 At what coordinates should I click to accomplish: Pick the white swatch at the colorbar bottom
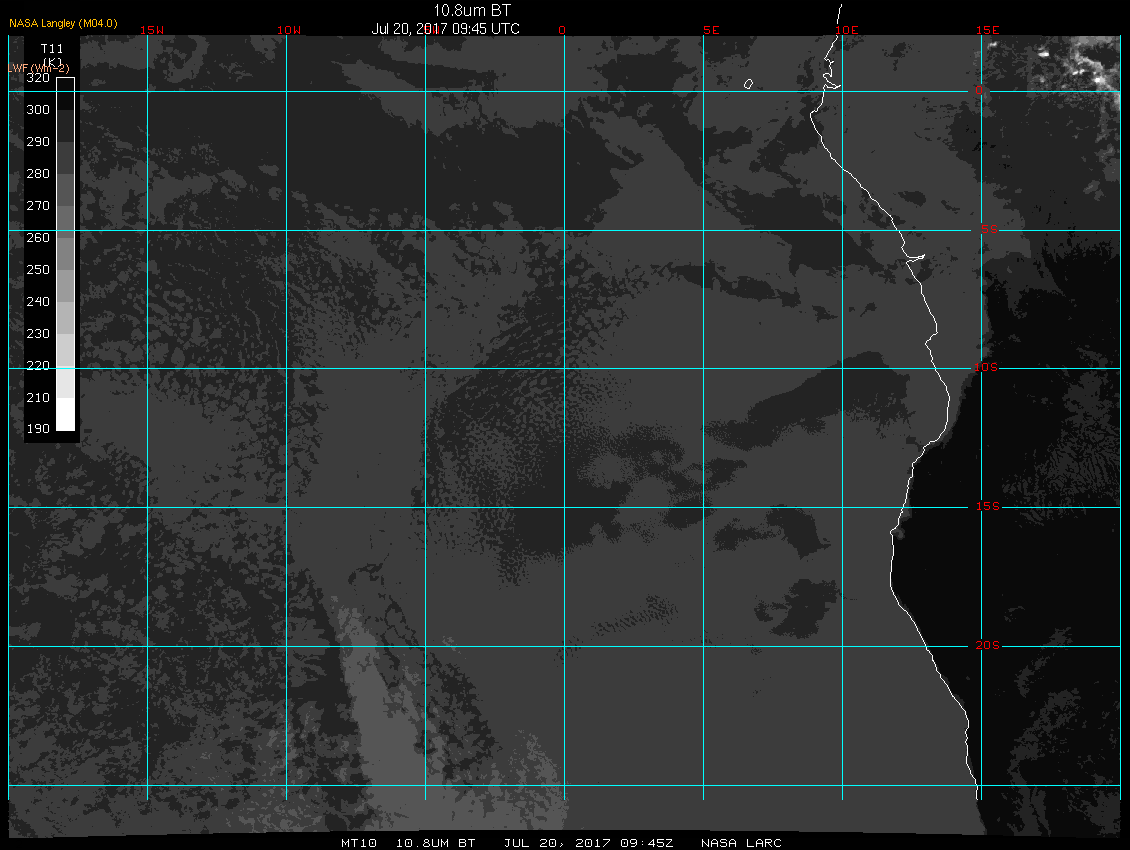66,415
